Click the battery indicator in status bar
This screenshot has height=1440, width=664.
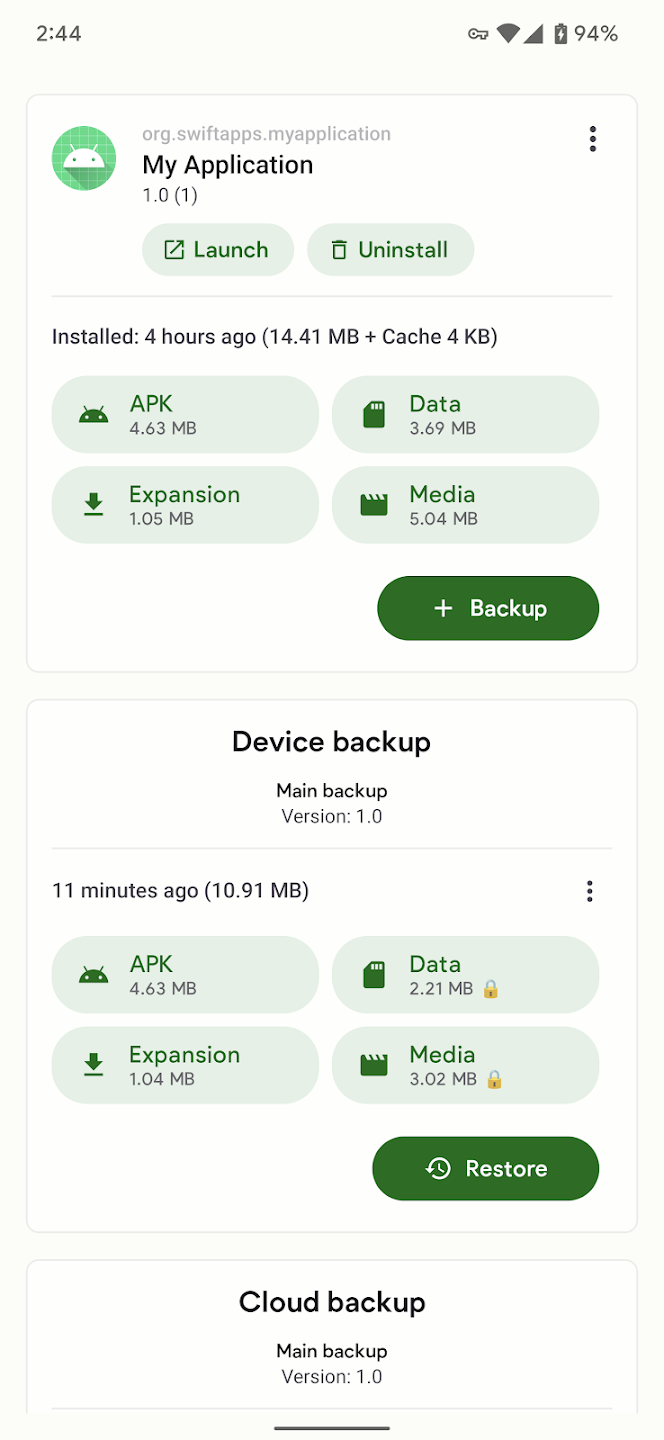(x=561, y=33)
